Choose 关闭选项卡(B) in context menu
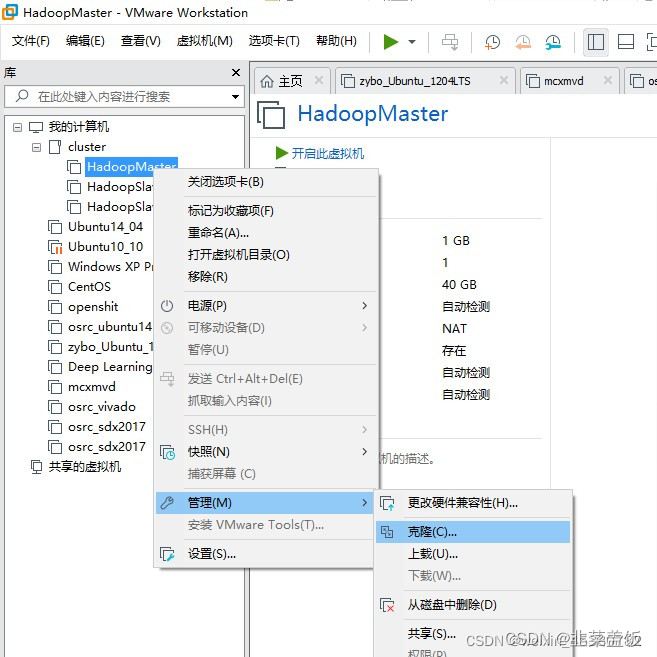The height and width of the screenshot is (657, 657). (x=266, y=182)
